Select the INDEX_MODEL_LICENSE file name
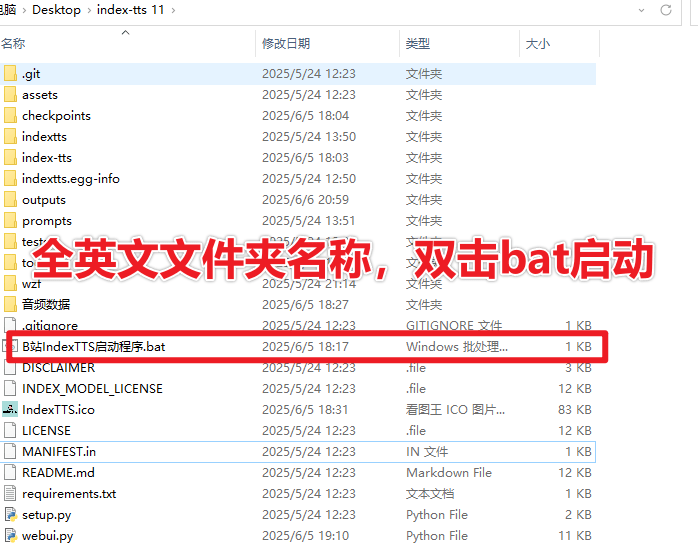 click(x=92, y=389)
